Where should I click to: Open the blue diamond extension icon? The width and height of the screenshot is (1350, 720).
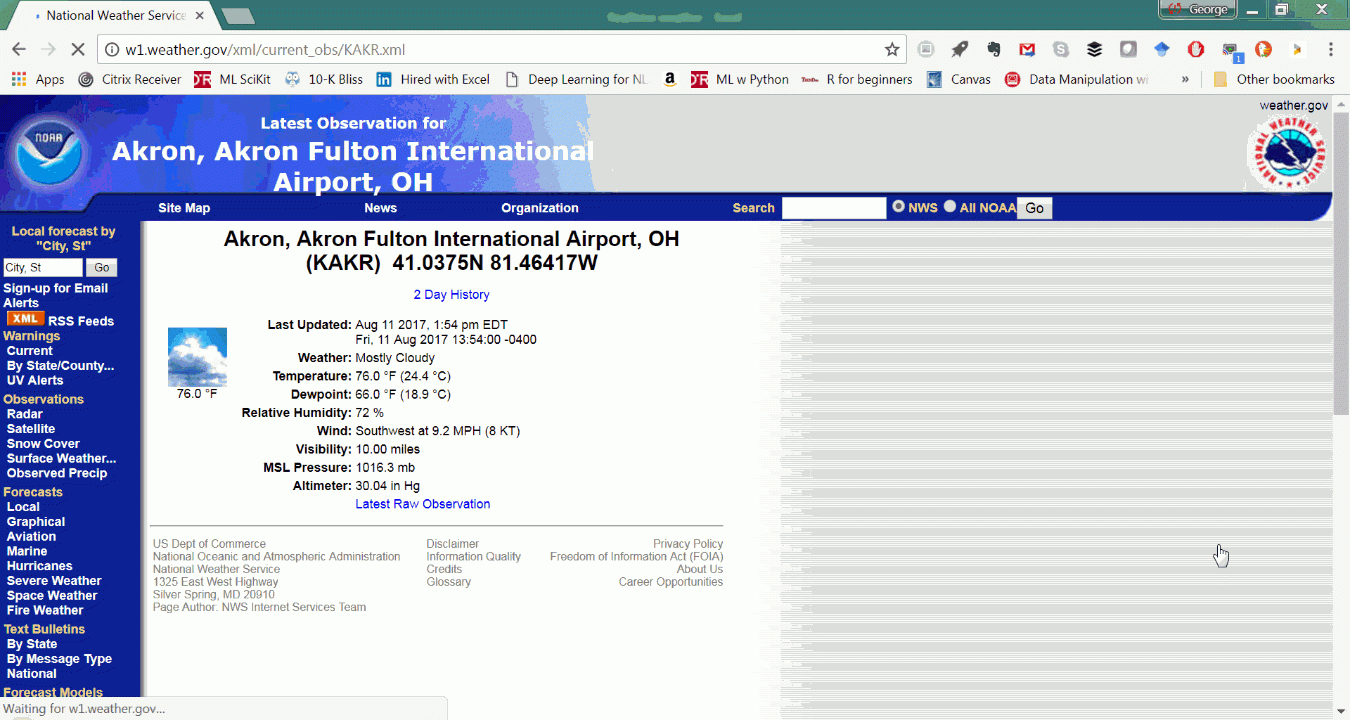click(1162, 49)
